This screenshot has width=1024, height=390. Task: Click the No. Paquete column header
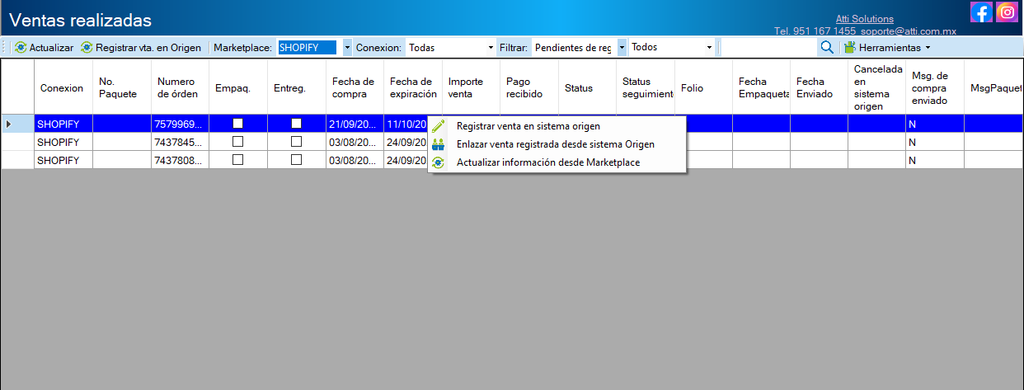coord(121,88)
